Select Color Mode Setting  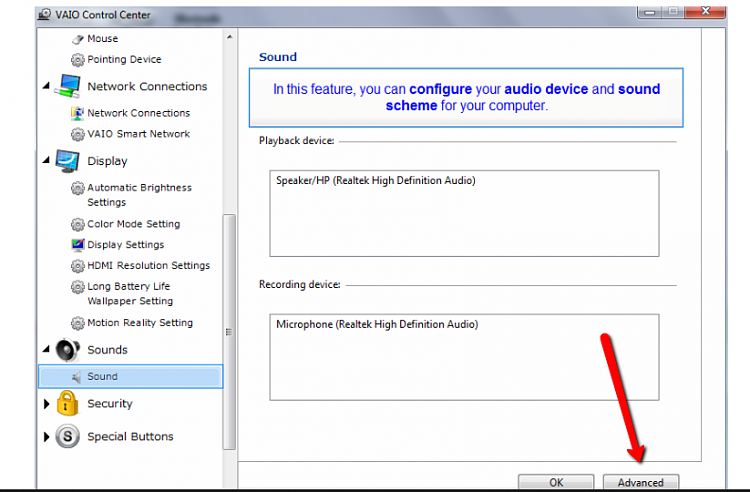click(133, 224)
